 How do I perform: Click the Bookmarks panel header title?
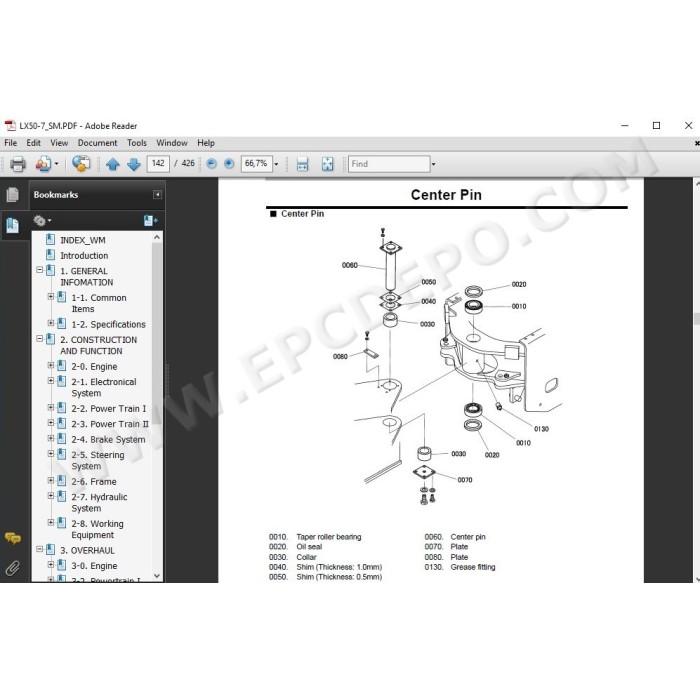coord(56,195)
